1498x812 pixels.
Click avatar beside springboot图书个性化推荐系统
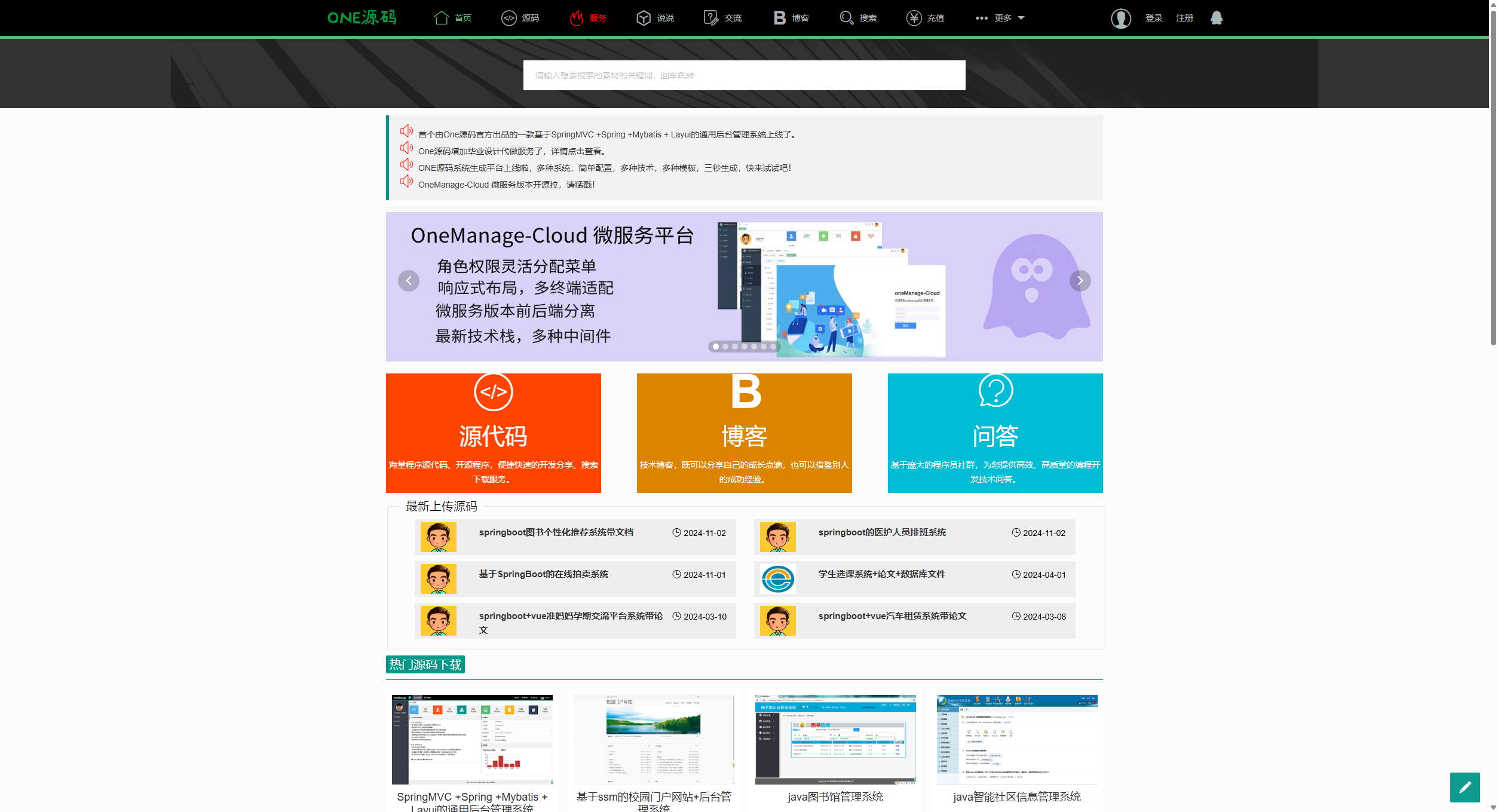[438, 537]
